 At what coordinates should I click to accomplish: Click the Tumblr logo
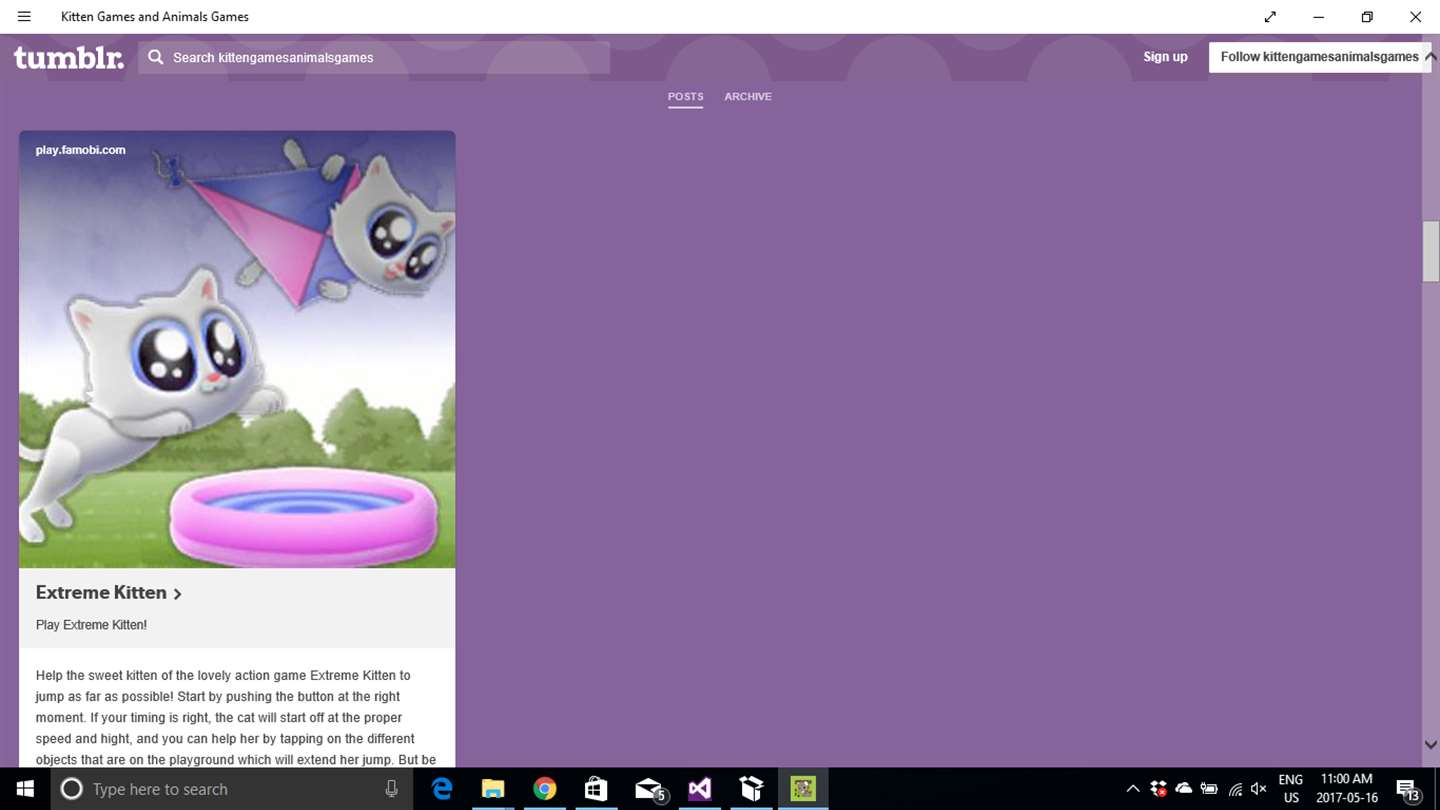(x=69, y=57)
